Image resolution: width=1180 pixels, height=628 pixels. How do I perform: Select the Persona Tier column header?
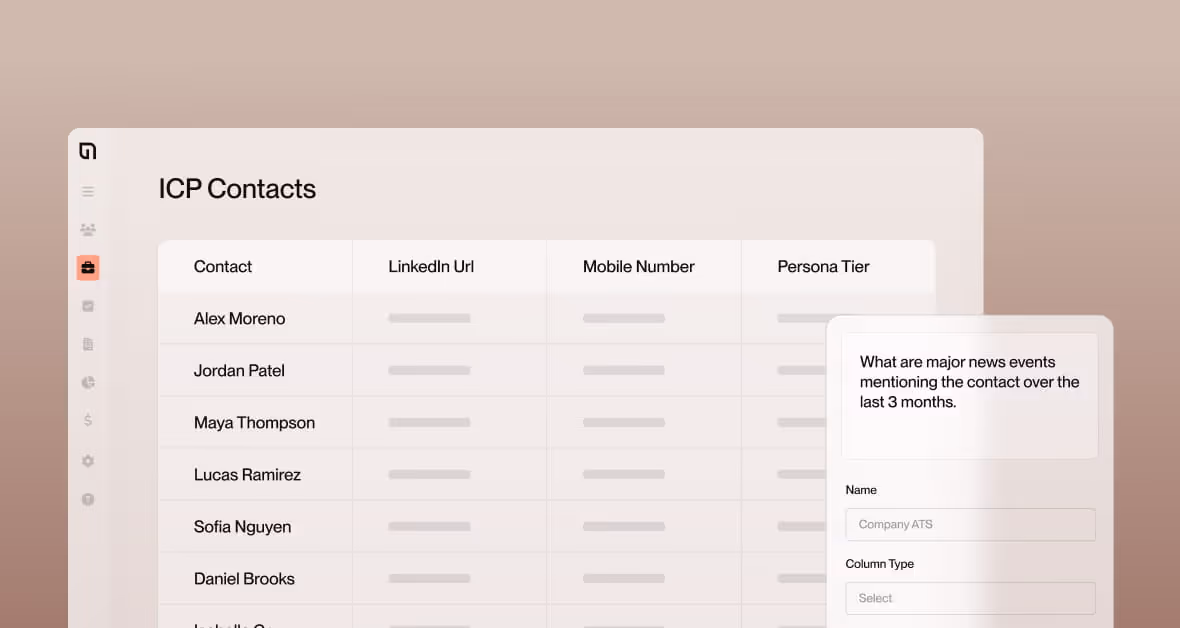[823, 266]
